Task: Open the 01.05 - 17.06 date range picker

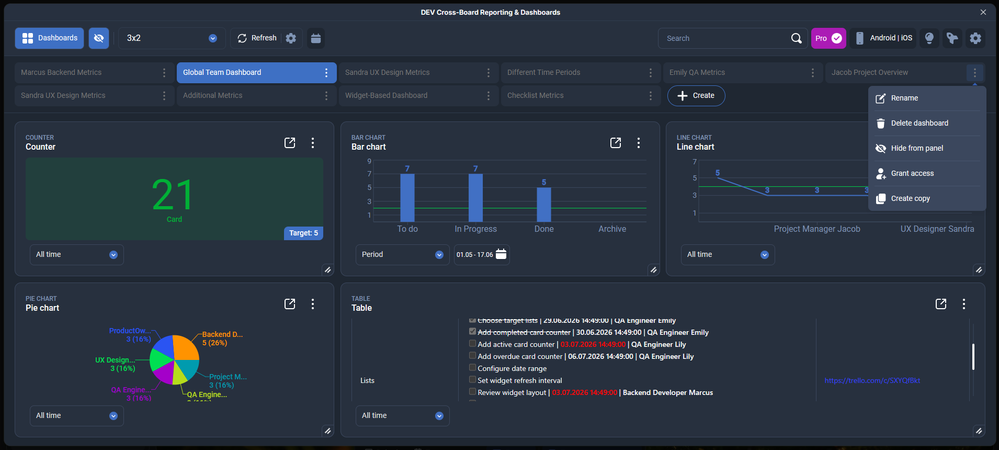Action: [x=482, y=254]
